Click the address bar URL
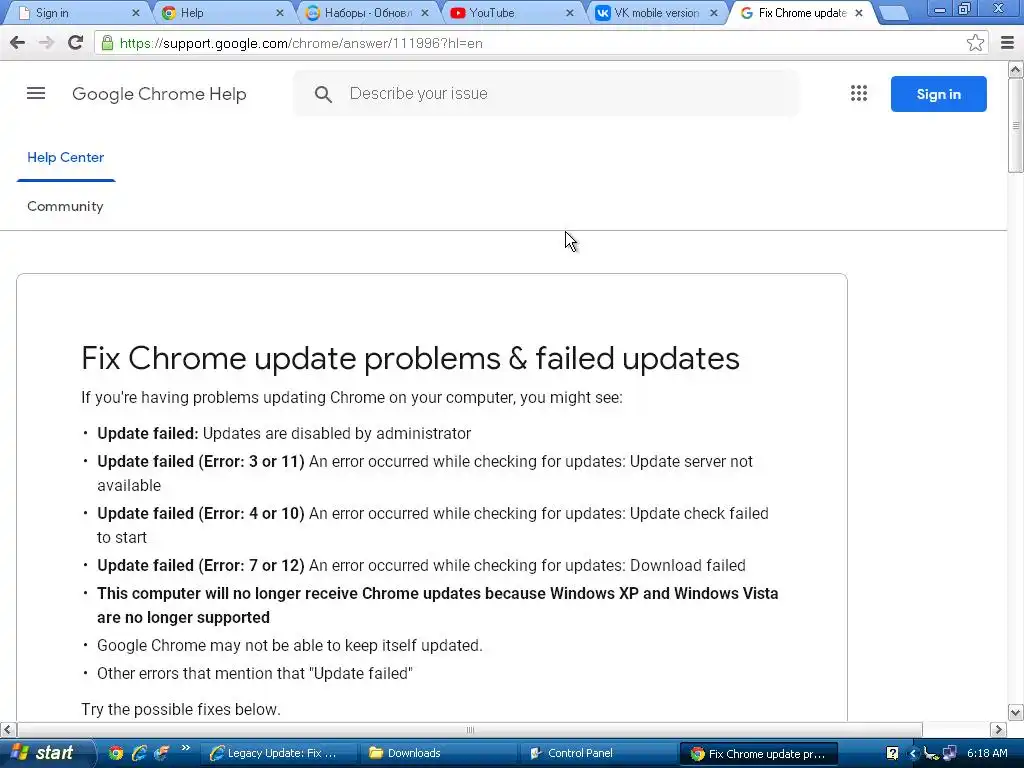The width and height of the screenshot is (1024, 768). pyautogui.click(x=301, y=43)
